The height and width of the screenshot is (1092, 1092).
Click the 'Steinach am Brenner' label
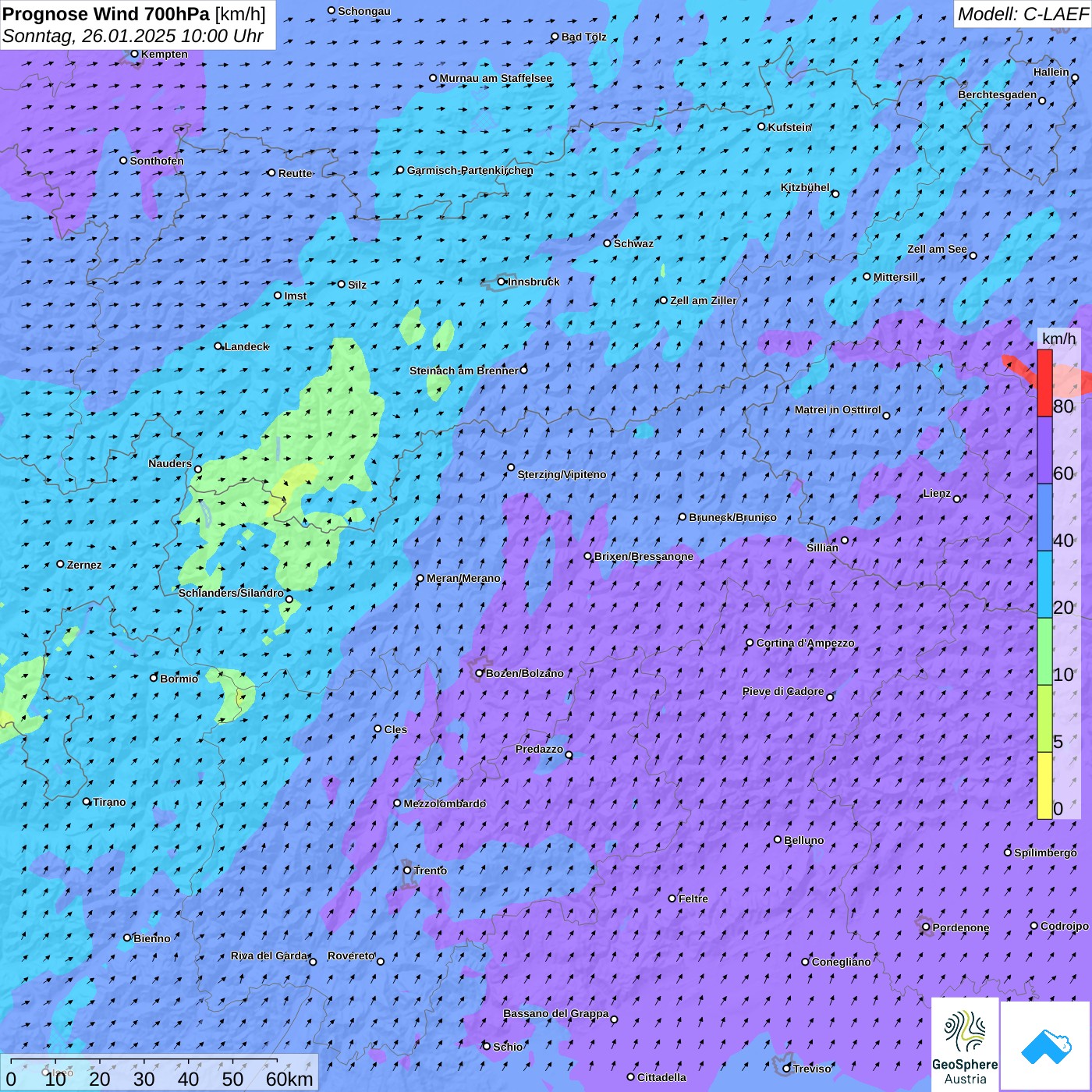(463, 370)
